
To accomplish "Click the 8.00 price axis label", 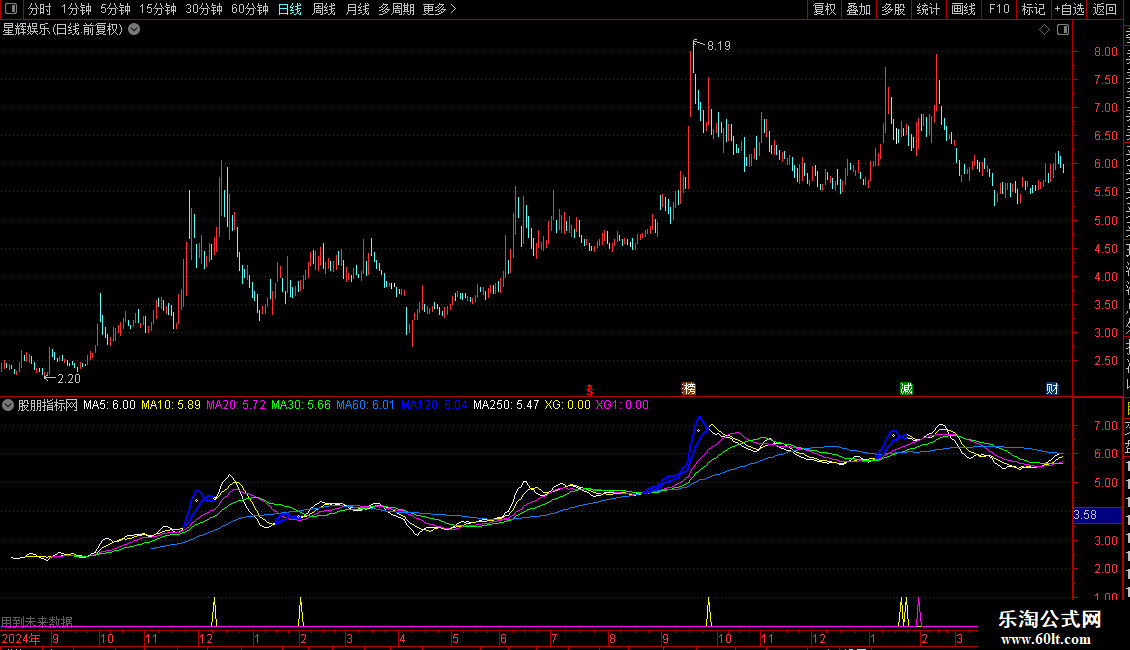I will tap(1105, 52).
